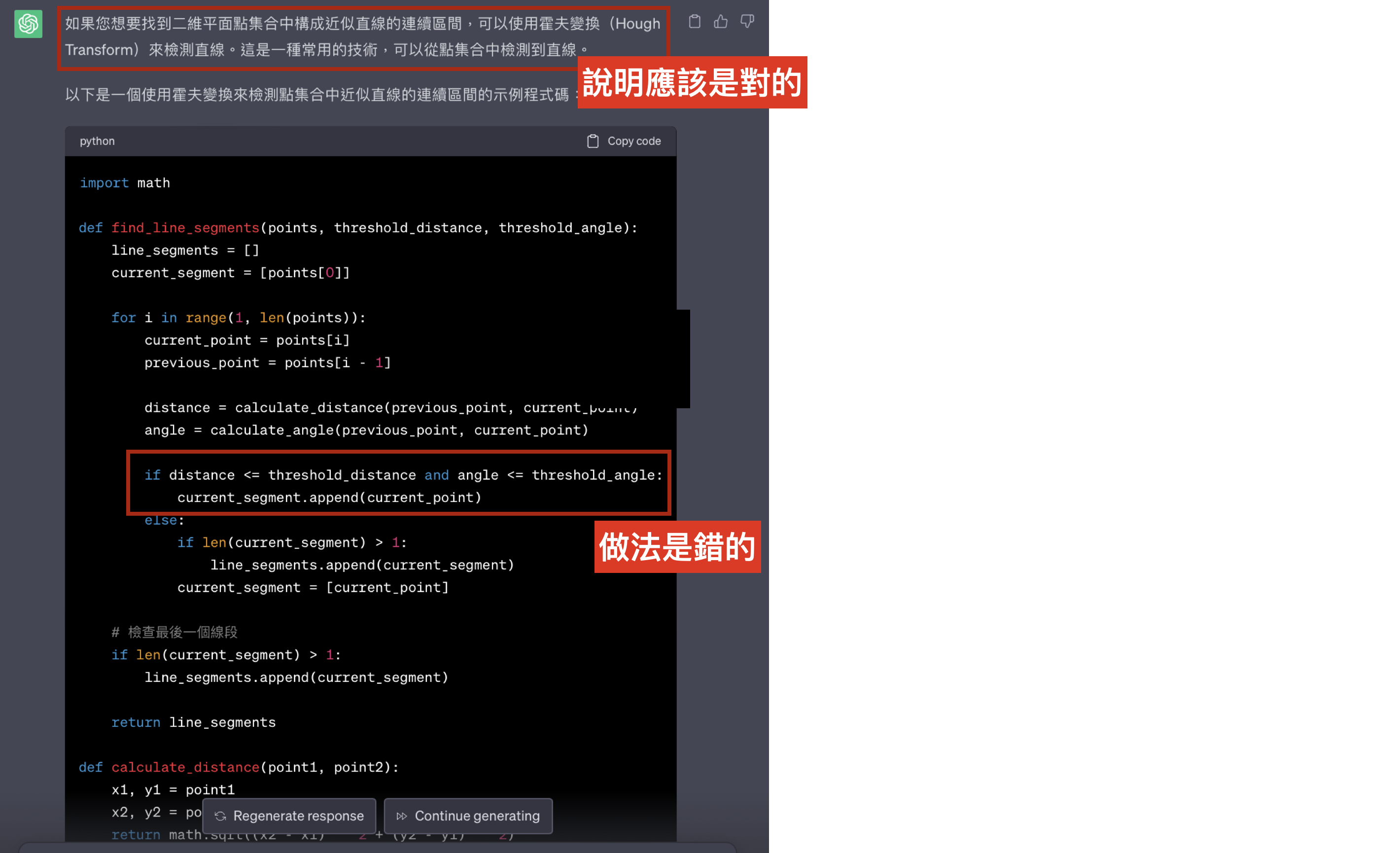
Task: Give the response a thumbs down
Action: click(x=747, y=22)
